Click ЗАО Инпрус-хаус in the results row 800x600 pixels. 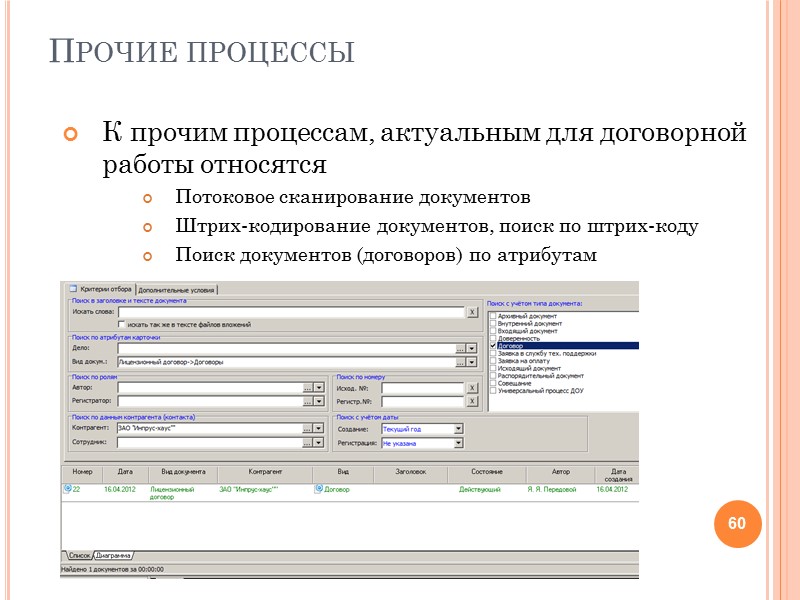[246, 489]
